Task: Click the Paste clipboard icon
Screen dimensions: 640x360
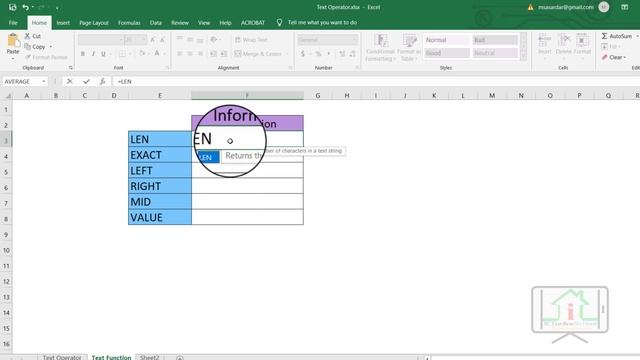Action: point(13,41)
